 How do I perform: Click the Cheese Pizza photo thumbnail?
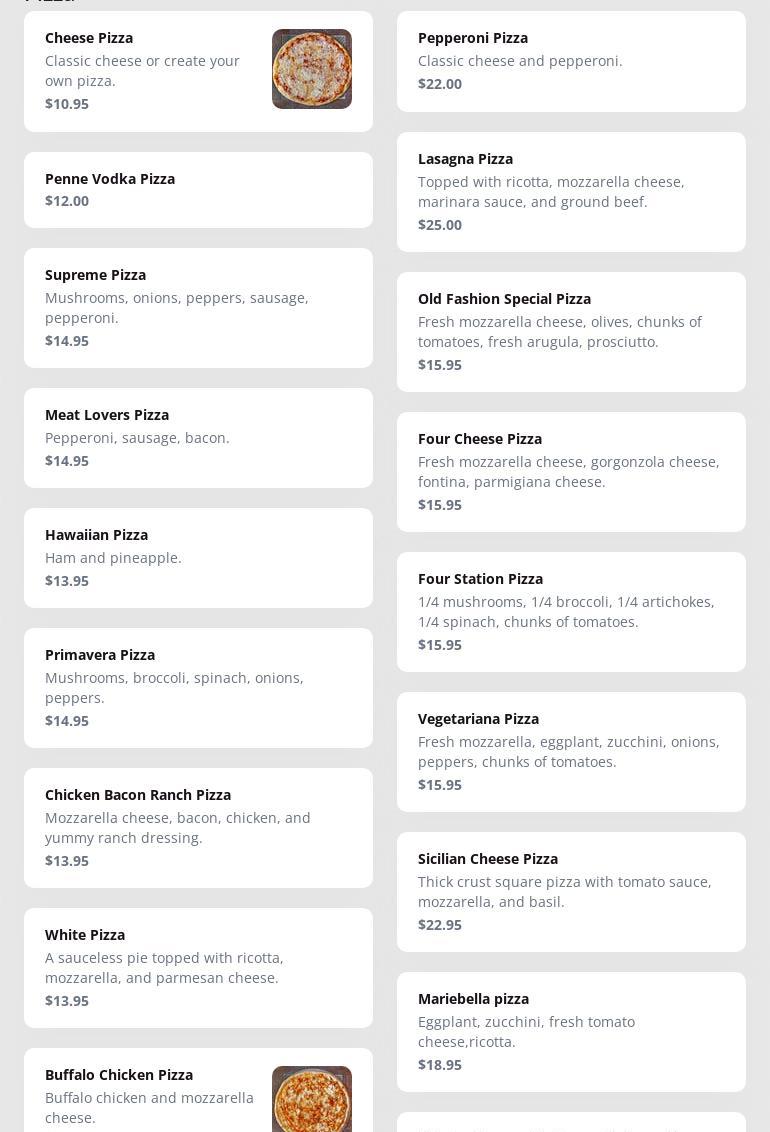coord(312,69)
